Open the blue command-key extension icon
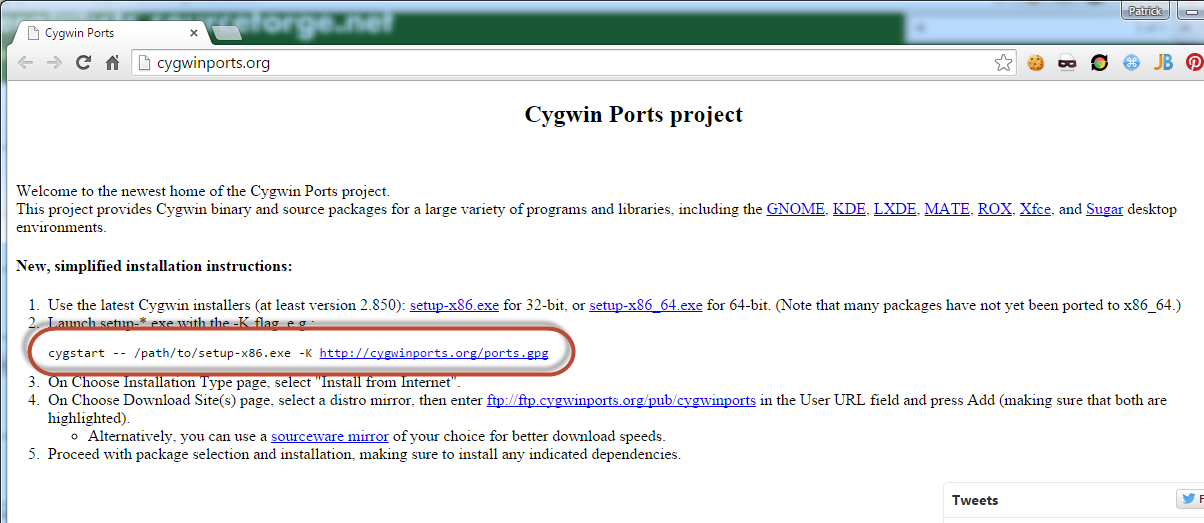1204x523 pixels. 1131,63
